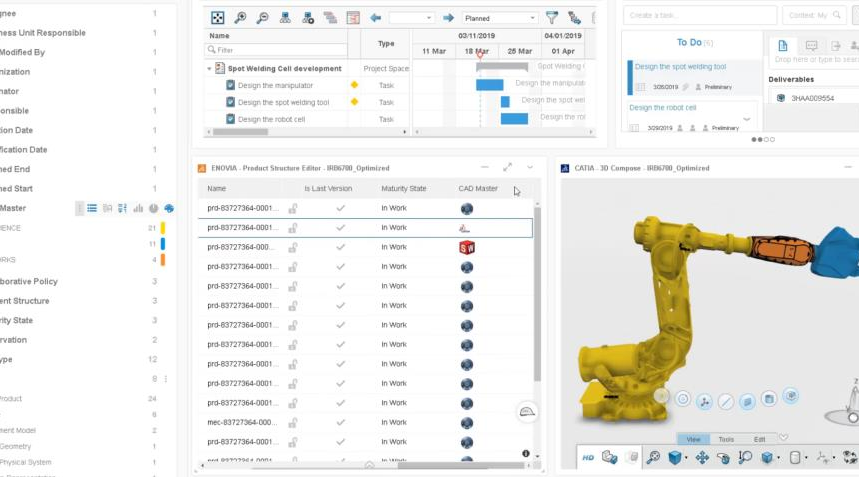Collapse the Spot Welding Cell development tree node
This screenshot has width=859, height=477.
coord(209,69)
